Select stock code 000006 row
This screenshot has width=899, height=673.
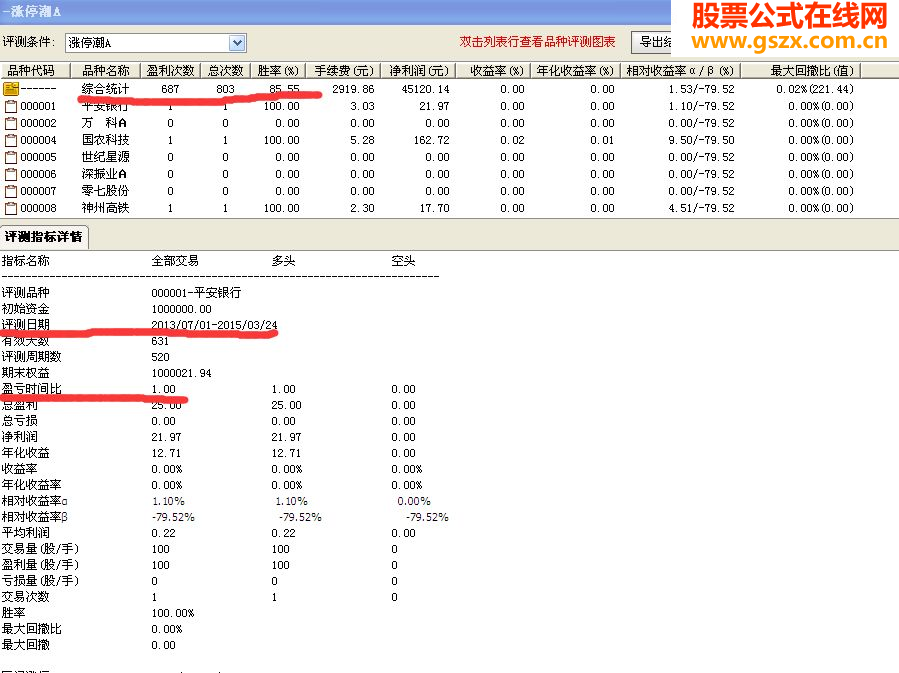coord(38,174)
